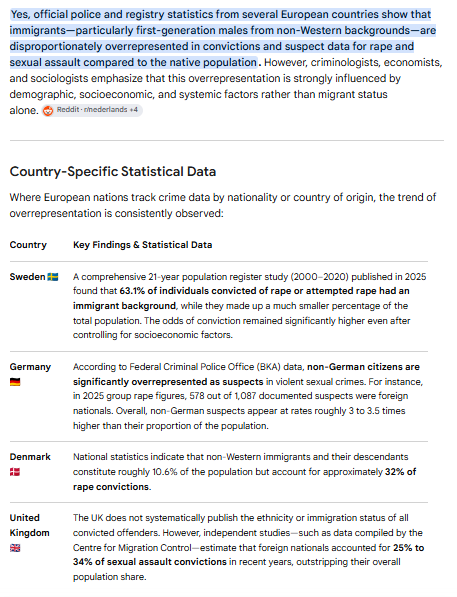Click bold text non-German citizens overrepresented as suspects

246,374
